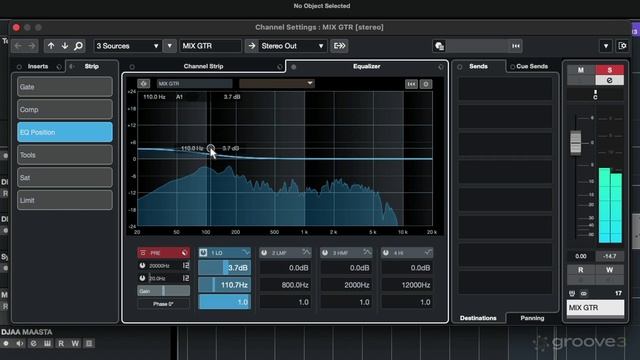Open window layout setup icon
The image size is (640, 360).
(622, 46)
